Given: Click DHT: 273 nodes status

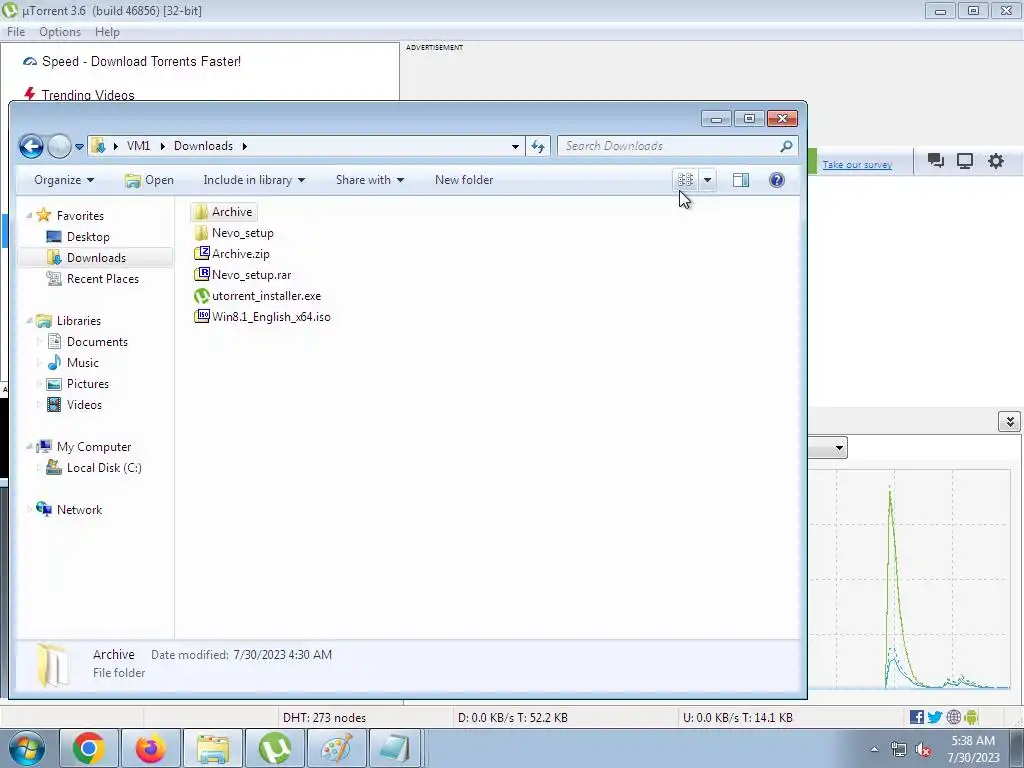Looking at the screenshot, I should [324, 718].
